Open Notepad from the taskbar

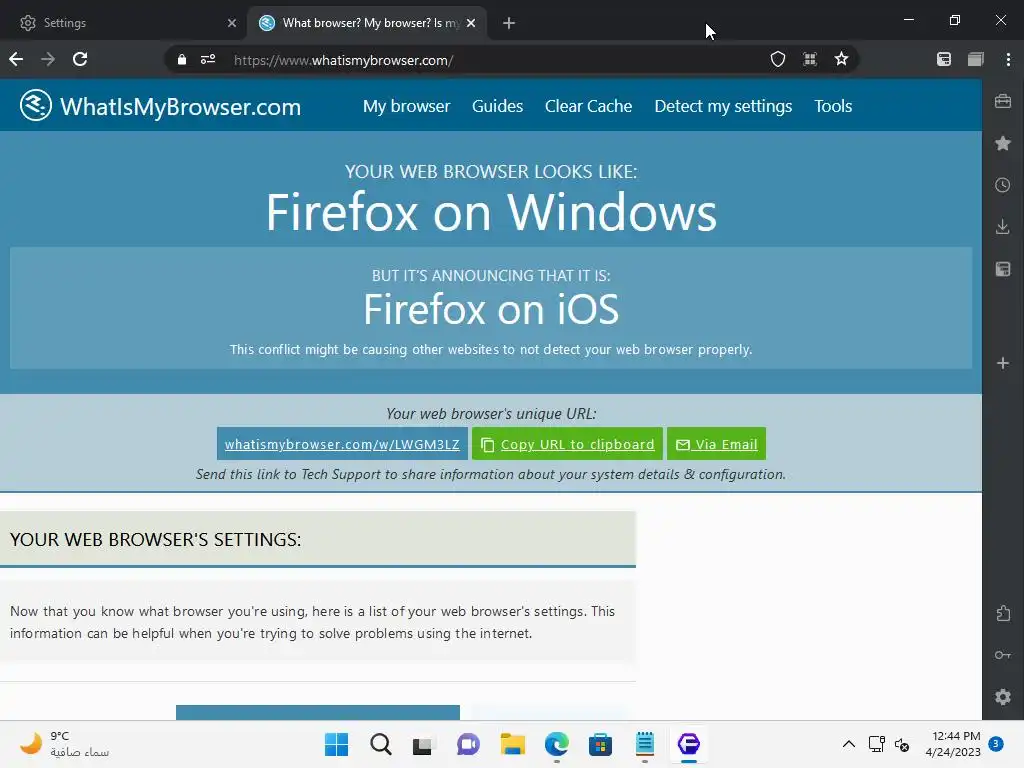coord(645,744)
